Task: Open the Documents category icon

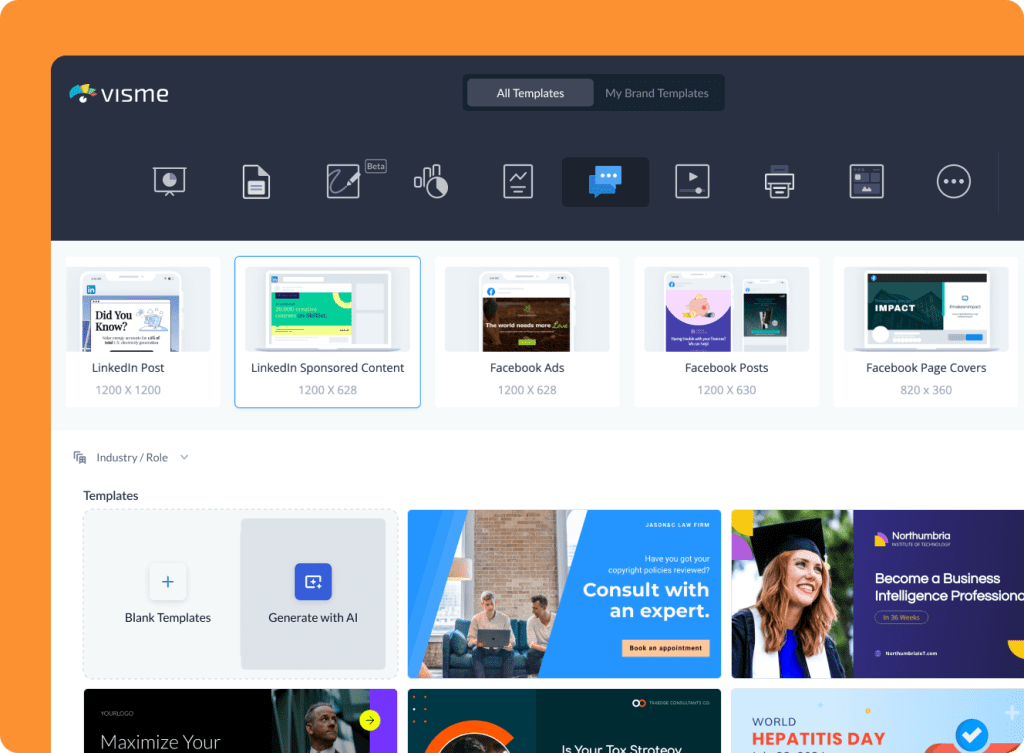Action: point(256,181)
